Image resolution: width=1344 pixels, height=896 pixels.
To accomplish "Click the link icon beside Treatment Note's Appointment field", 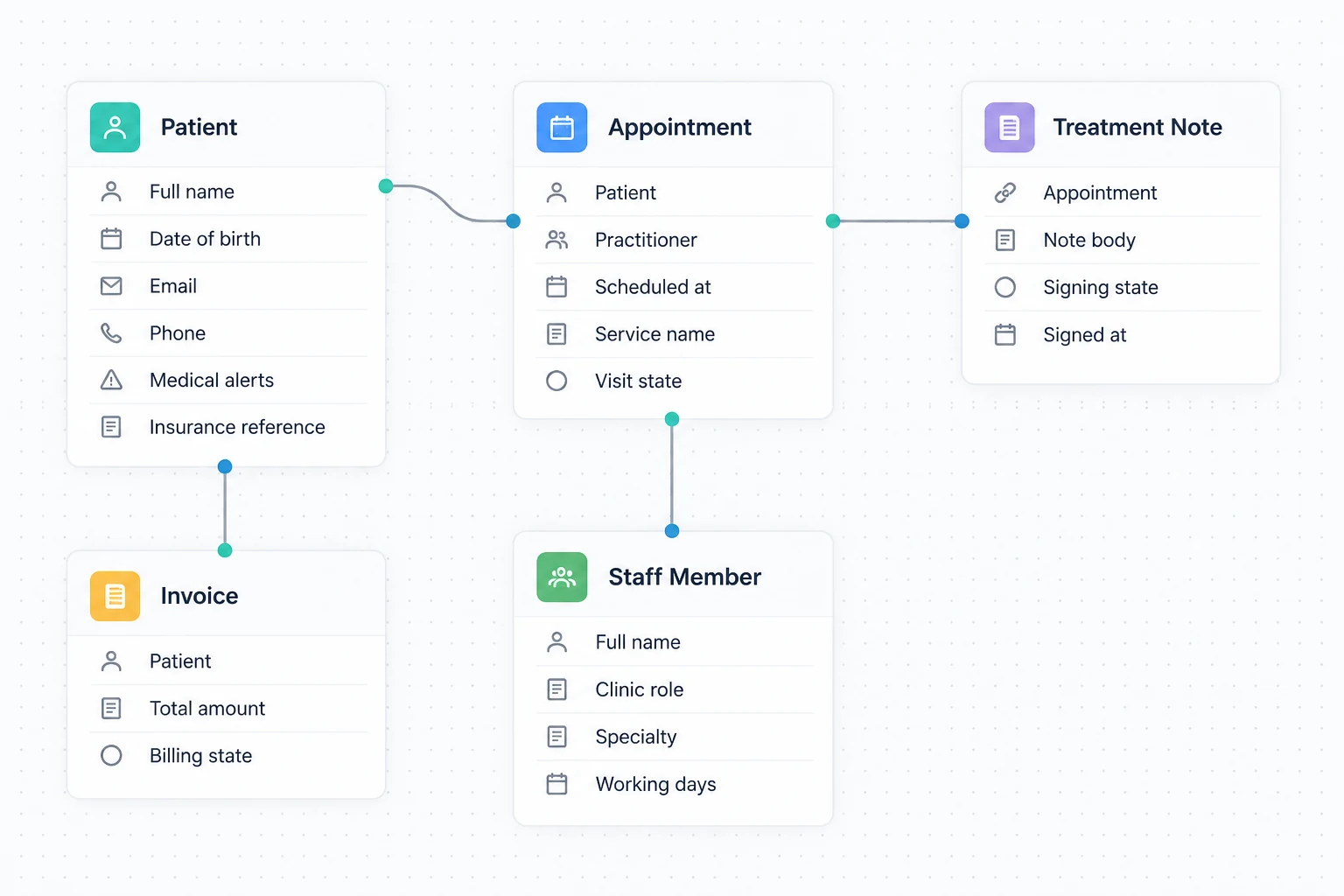I will (1005, 192).
